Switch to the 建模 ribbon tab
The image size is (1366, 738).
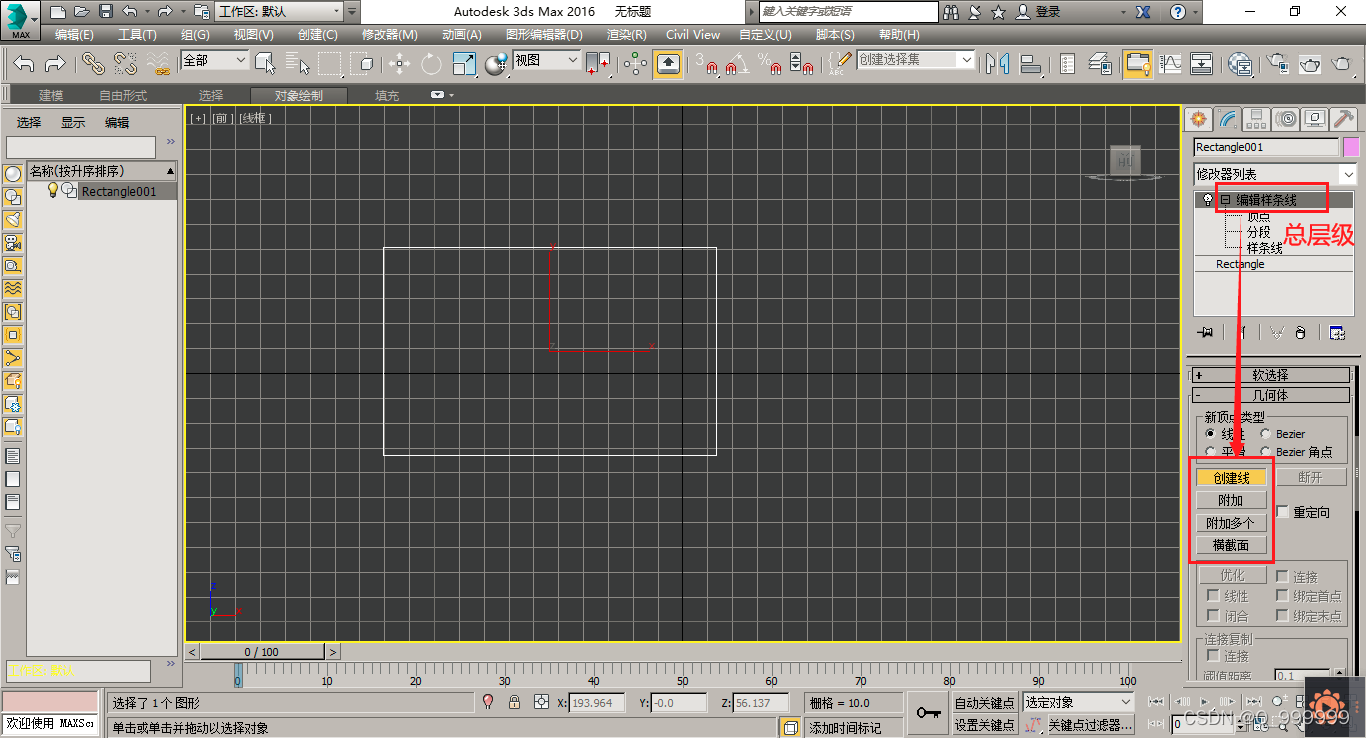(x=51, y=96)
